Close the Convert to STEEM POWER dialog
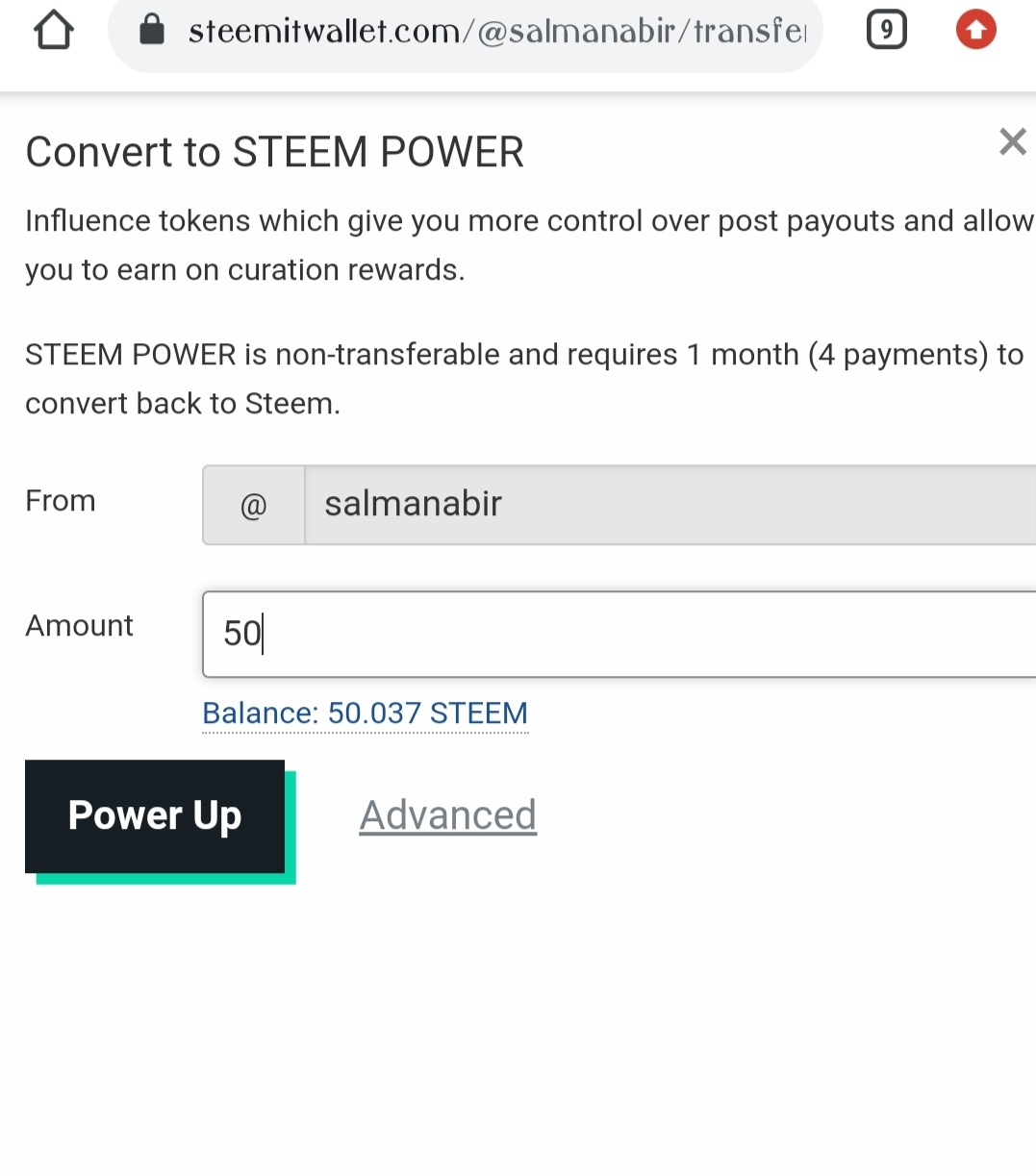The height and width of the screenshot is (1176, 1036). (x=1012, y=142)
